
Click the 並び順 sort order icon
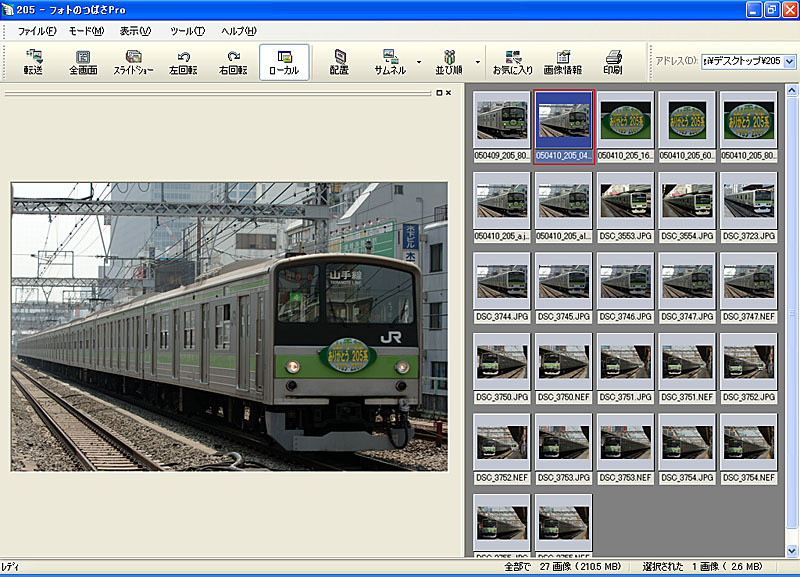(x=449, y=62)
